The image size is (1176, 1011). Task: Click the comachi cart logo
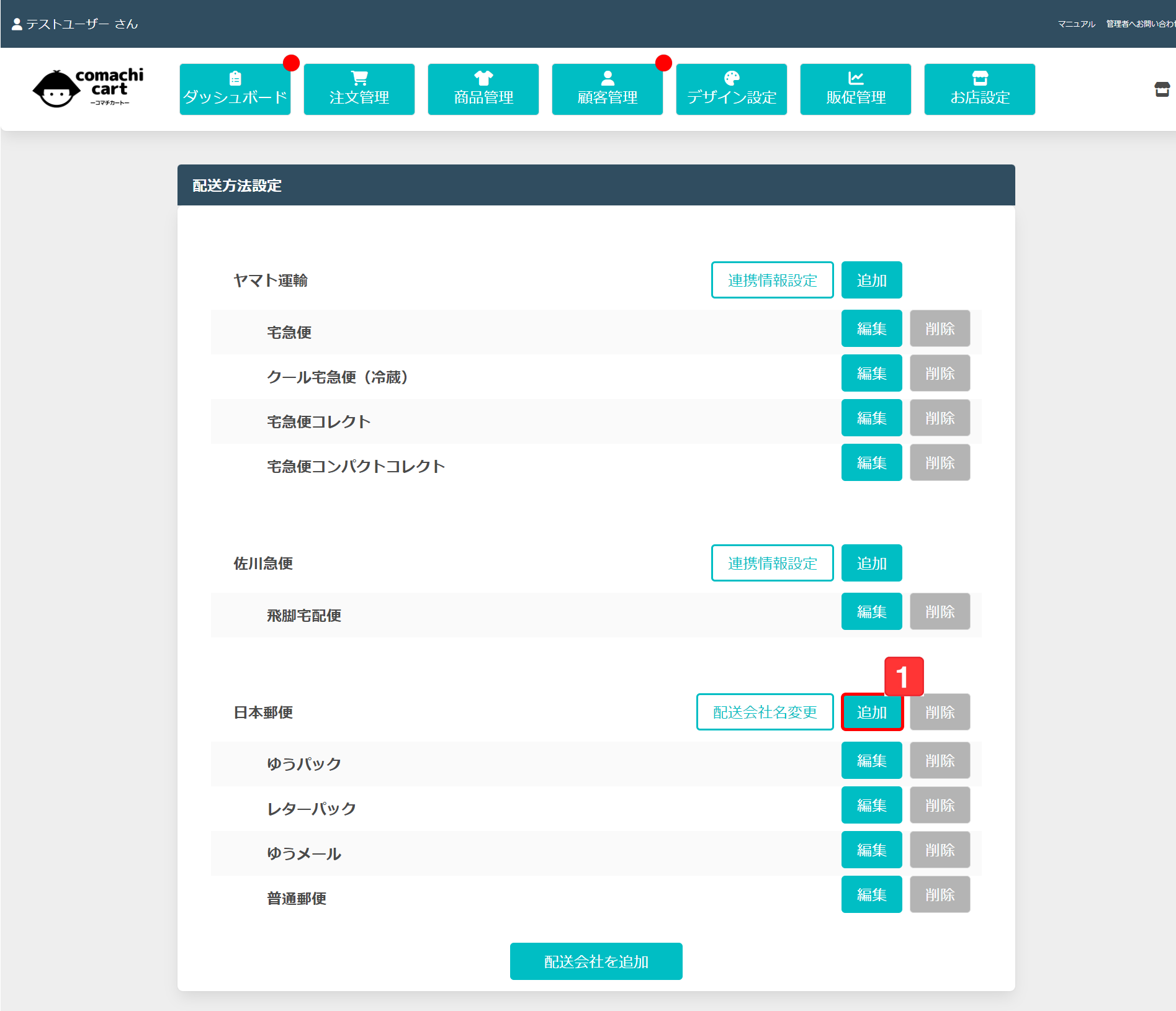click(88, 88)
